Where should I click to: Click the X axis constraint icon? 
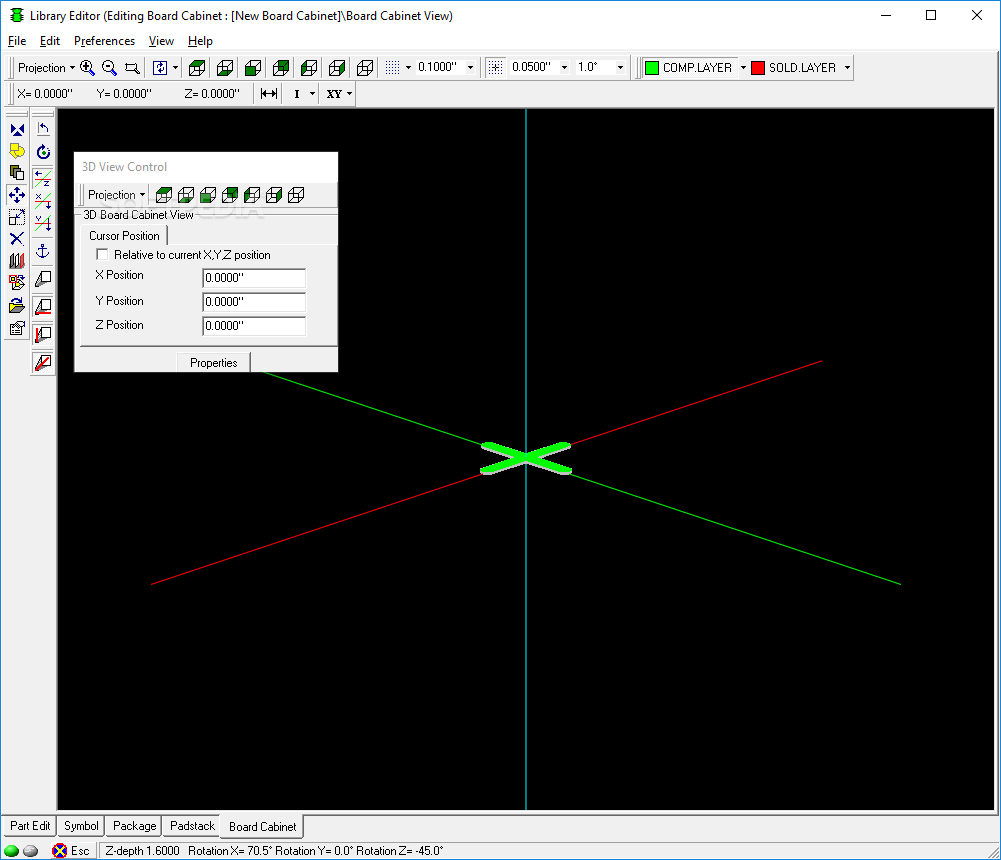point(43,200)
